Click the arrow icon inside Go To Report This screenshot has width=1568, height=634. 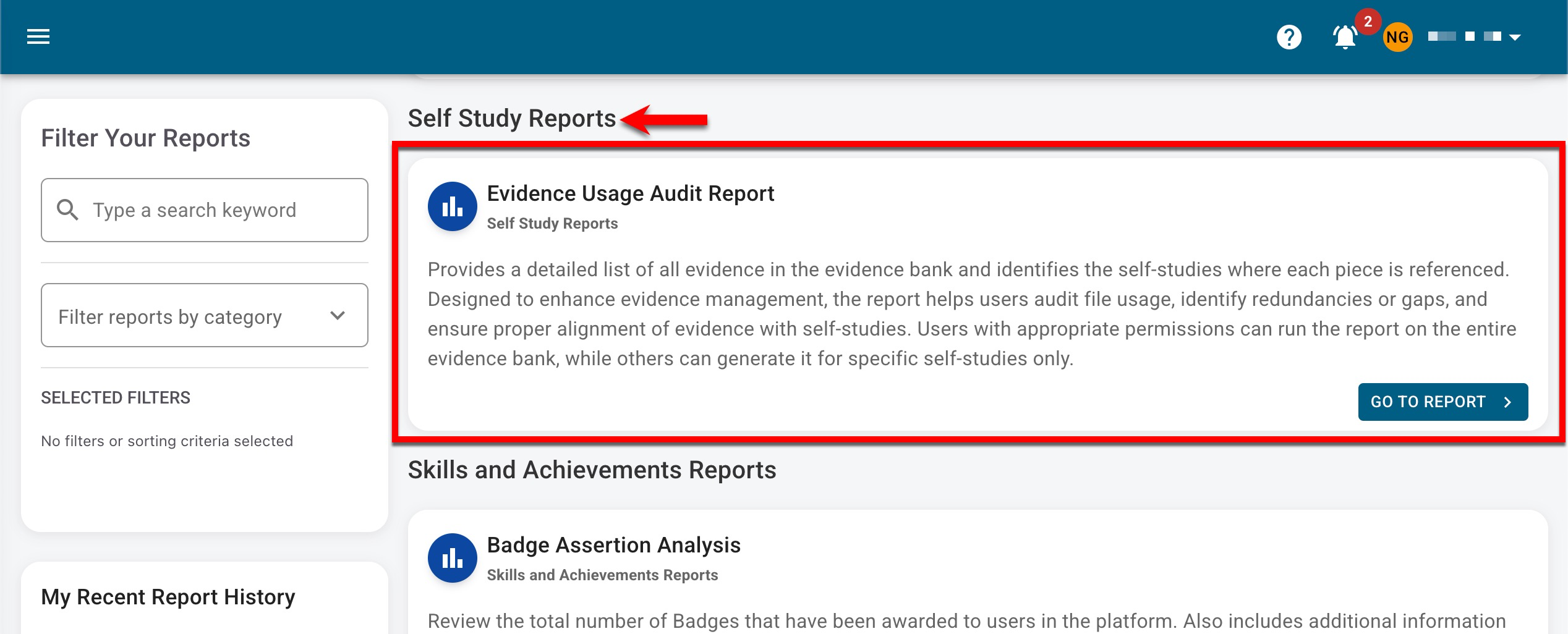(x=1507, y=402)
